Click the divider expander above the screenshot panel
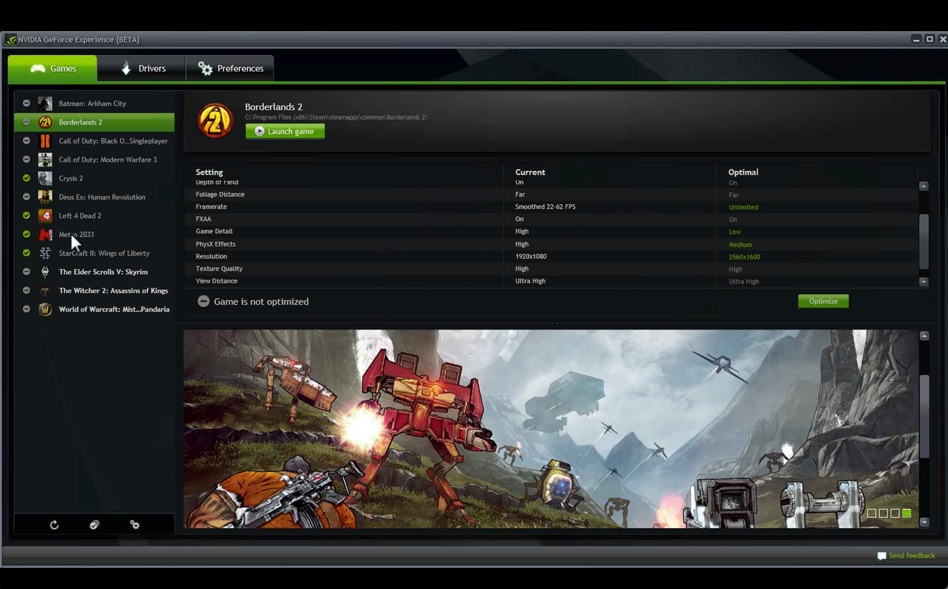948x589 pixels. tap(555, 322)
